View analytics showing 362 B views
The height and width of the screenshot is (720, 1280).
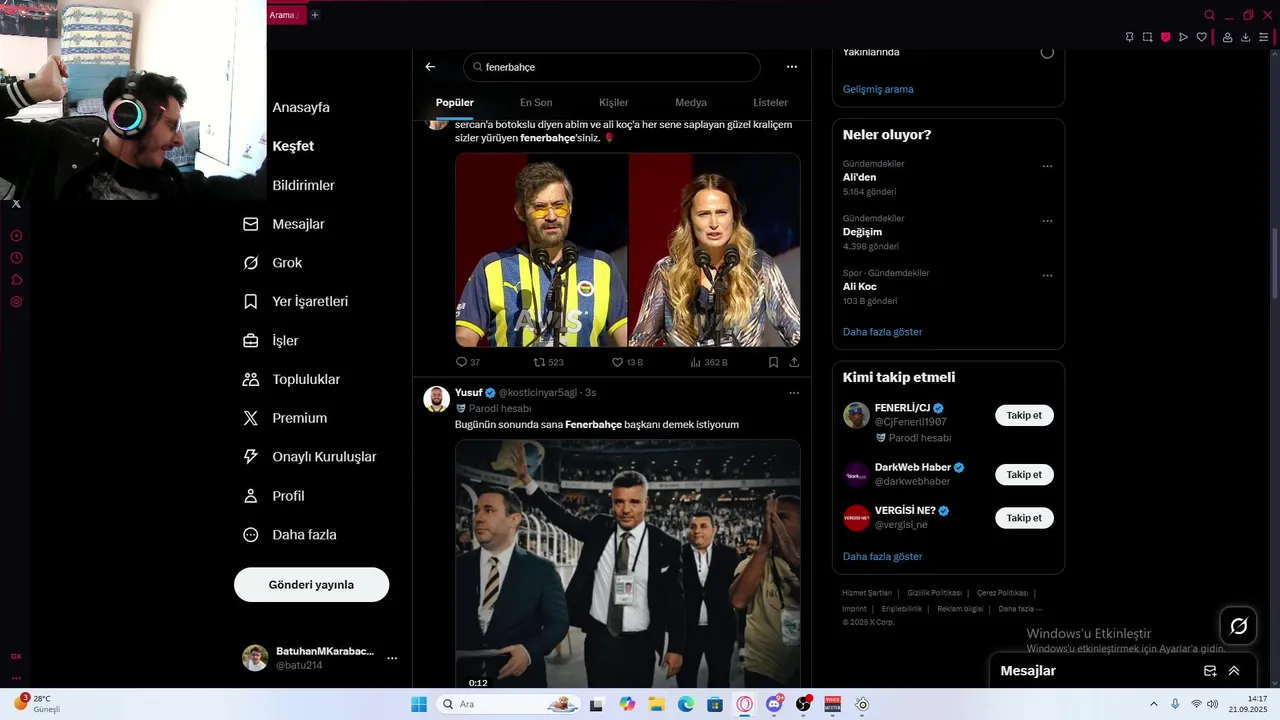pyautogui.click(x=709, y=362)
